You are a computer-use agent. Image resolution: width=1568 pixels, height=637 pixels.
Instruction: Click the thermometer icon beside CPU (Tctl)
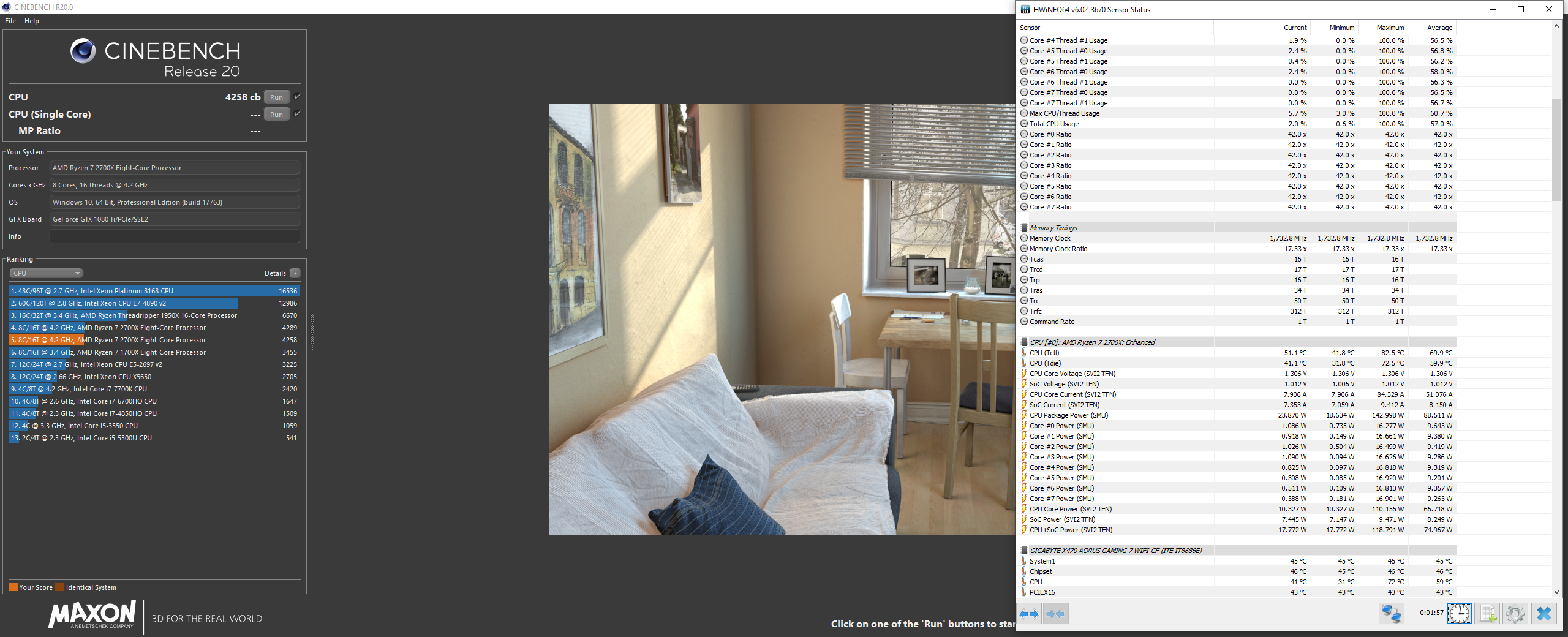1023,353
